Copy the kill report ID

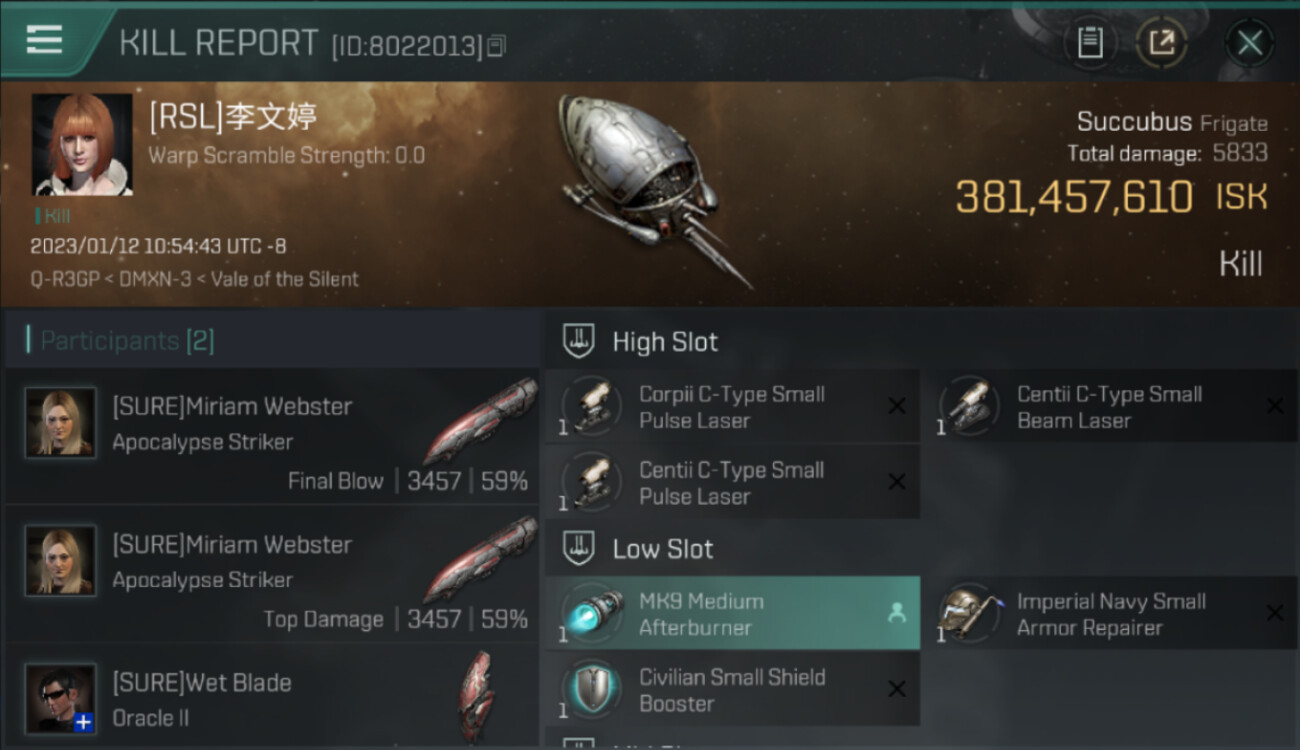(x=497, y=45)
